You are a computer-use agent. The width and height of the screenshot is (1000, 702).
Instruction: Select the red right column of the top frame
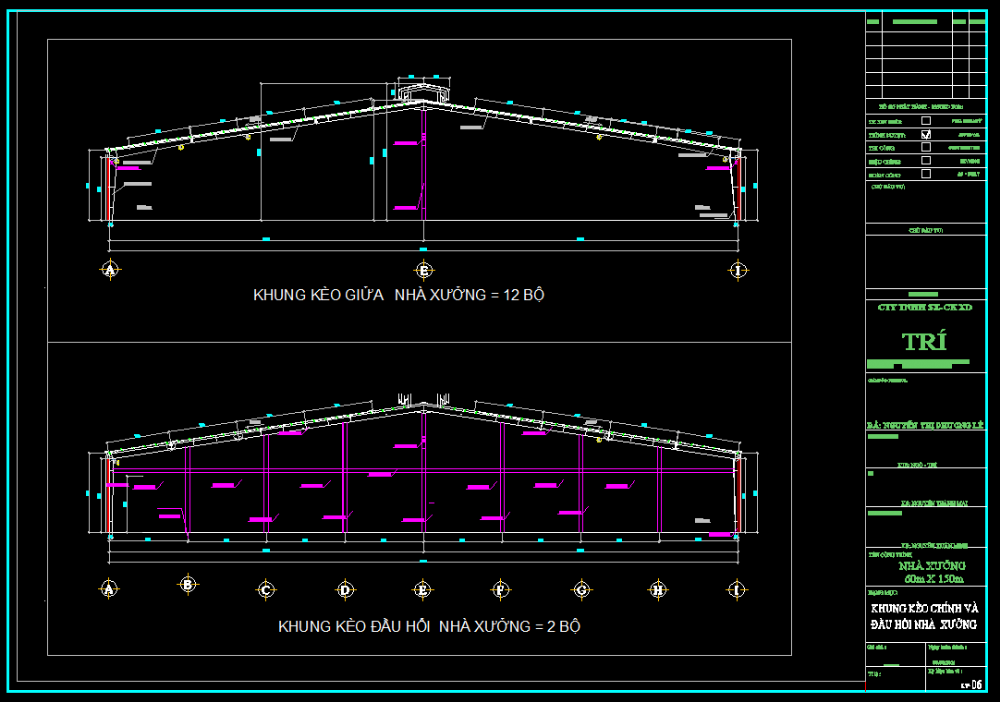(738, 189)
